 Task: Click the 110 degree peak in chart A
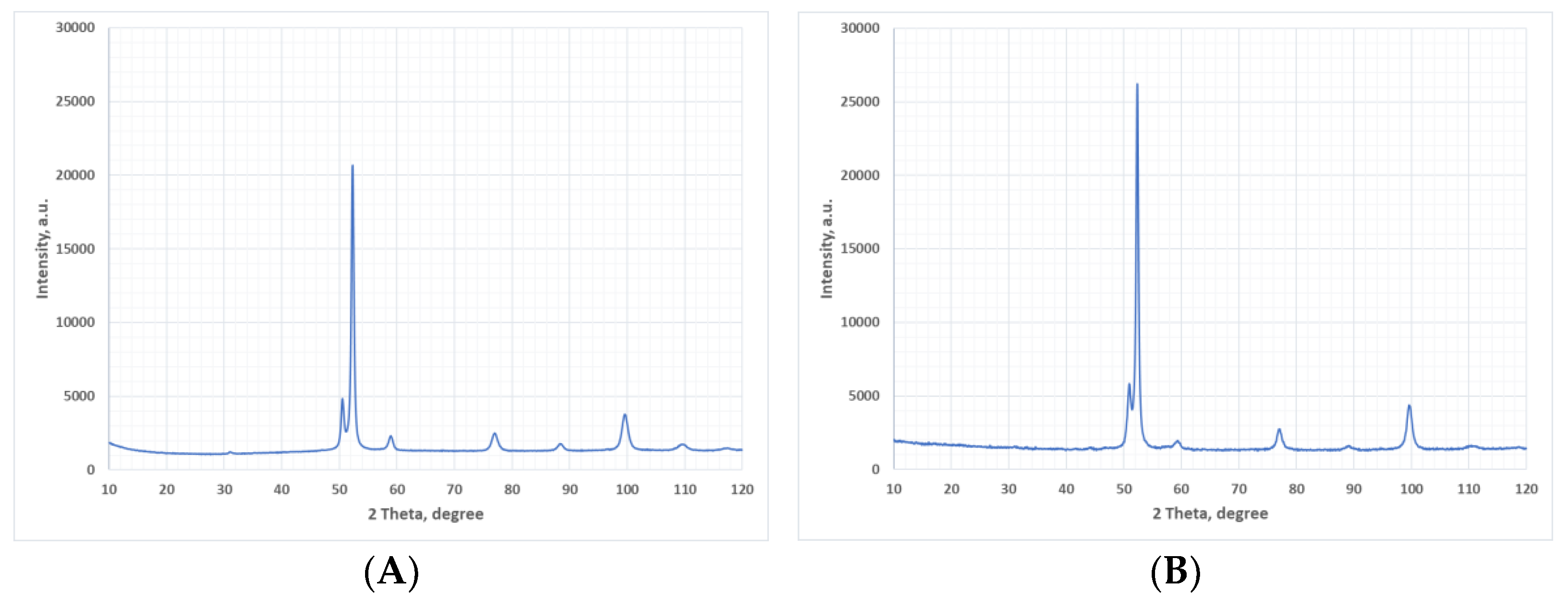pyautogui.click(x=682, y=445)
